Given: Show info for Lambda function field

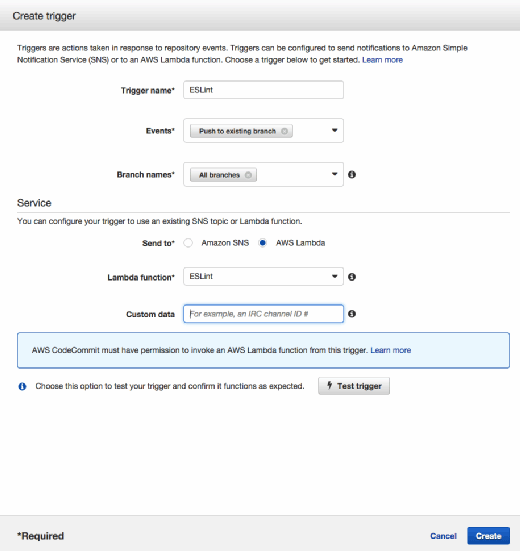Looking at the screenshot, I should pos(352,277).
